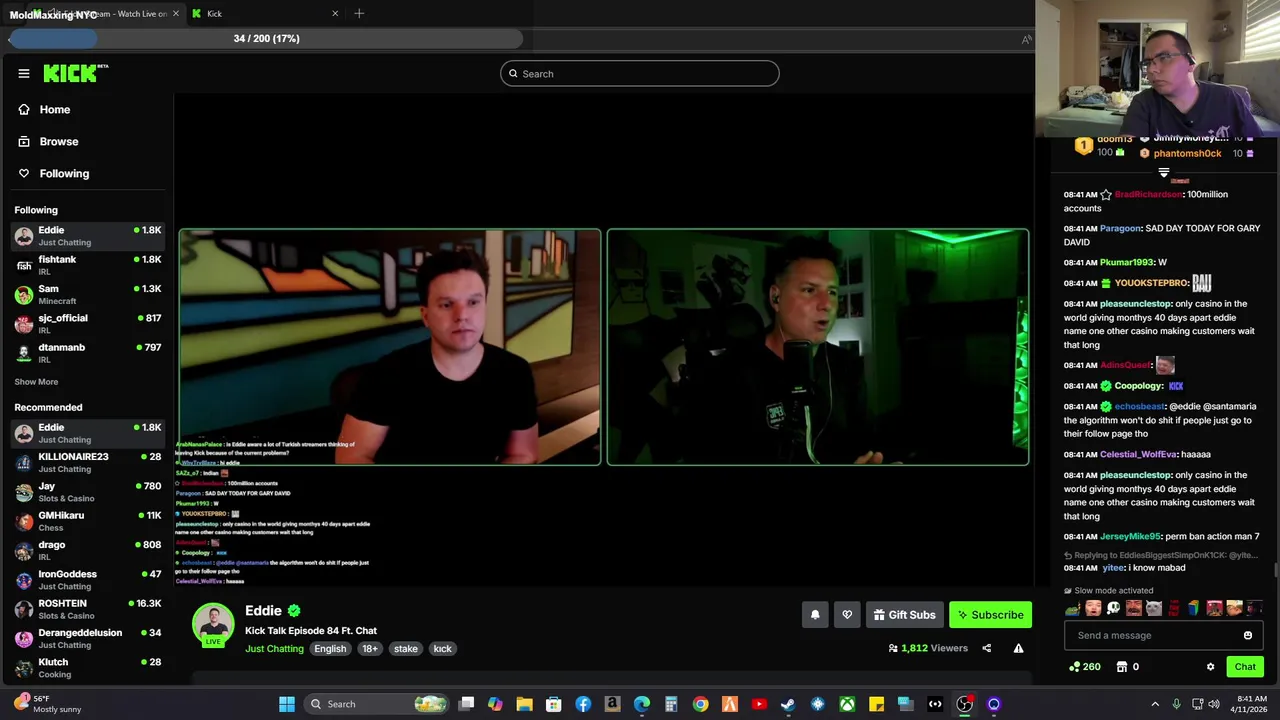
Task: Click the English language tag
Action: click(x=330, y=649)
